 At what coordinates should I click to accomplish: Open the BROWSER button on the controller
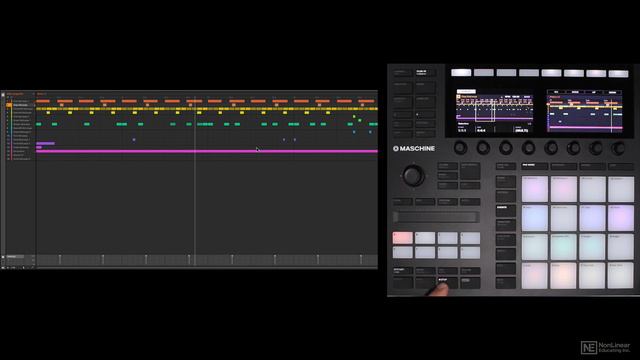click(402, 101)
